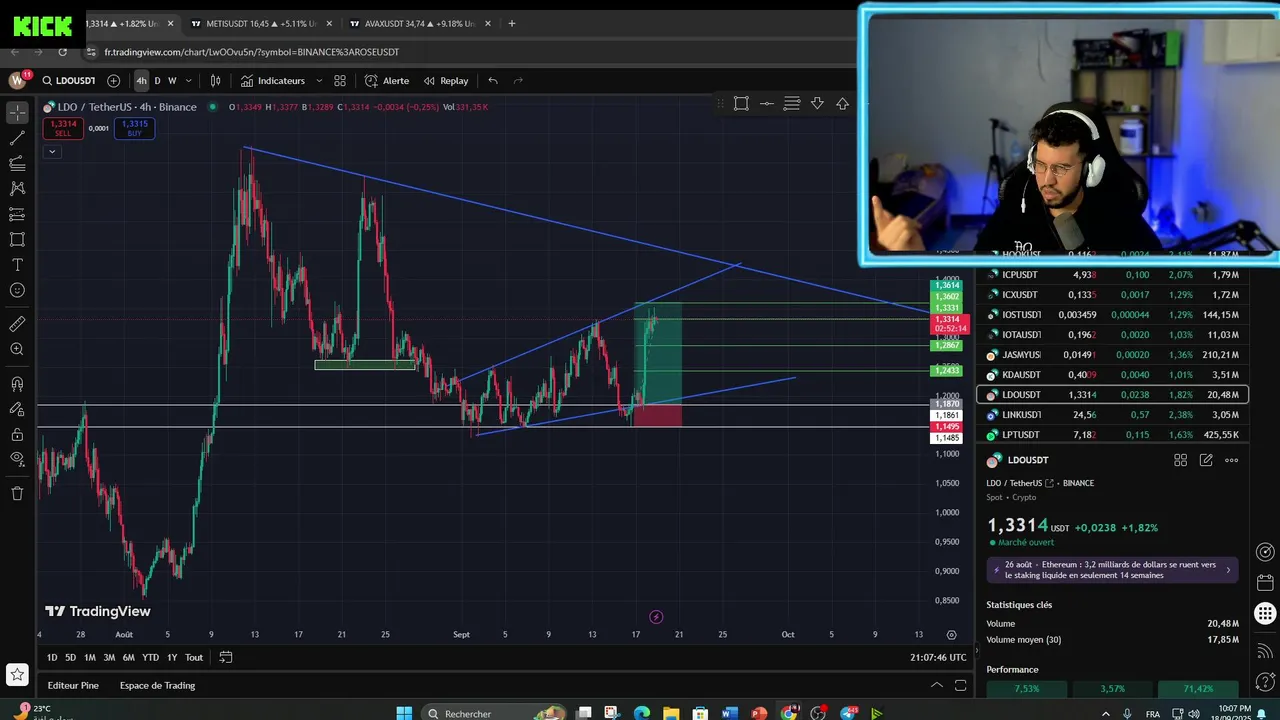Select the crosshair cursor tool
The image size is (1280, 720).
pos(17,112)
